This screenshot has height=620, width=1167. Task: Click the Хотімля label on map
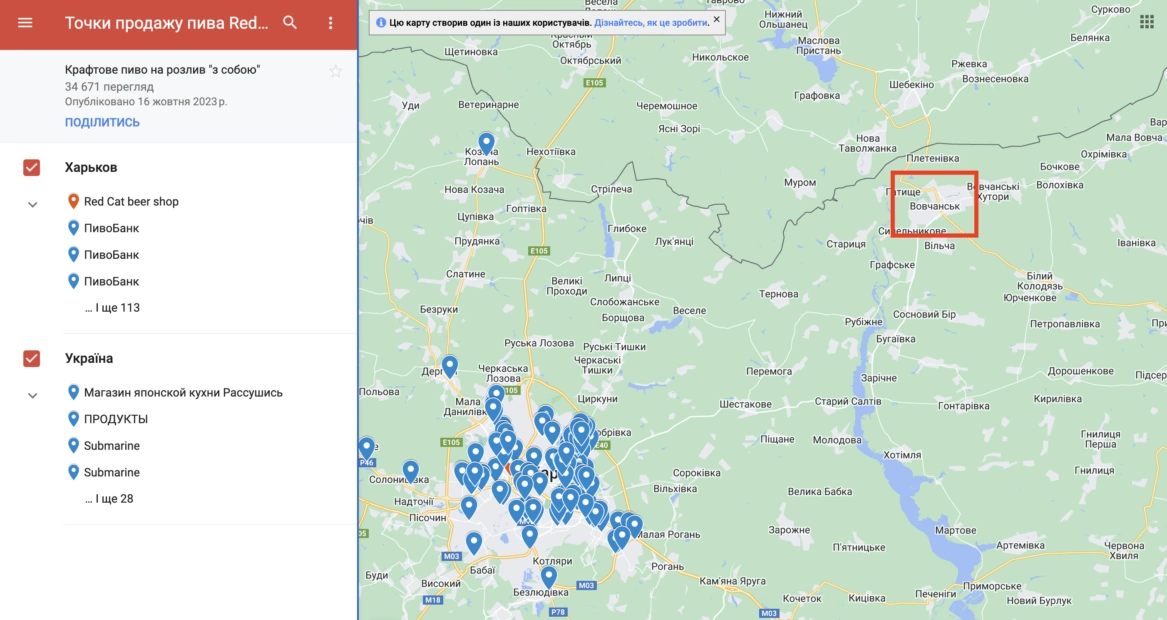(x=902, y=455)
